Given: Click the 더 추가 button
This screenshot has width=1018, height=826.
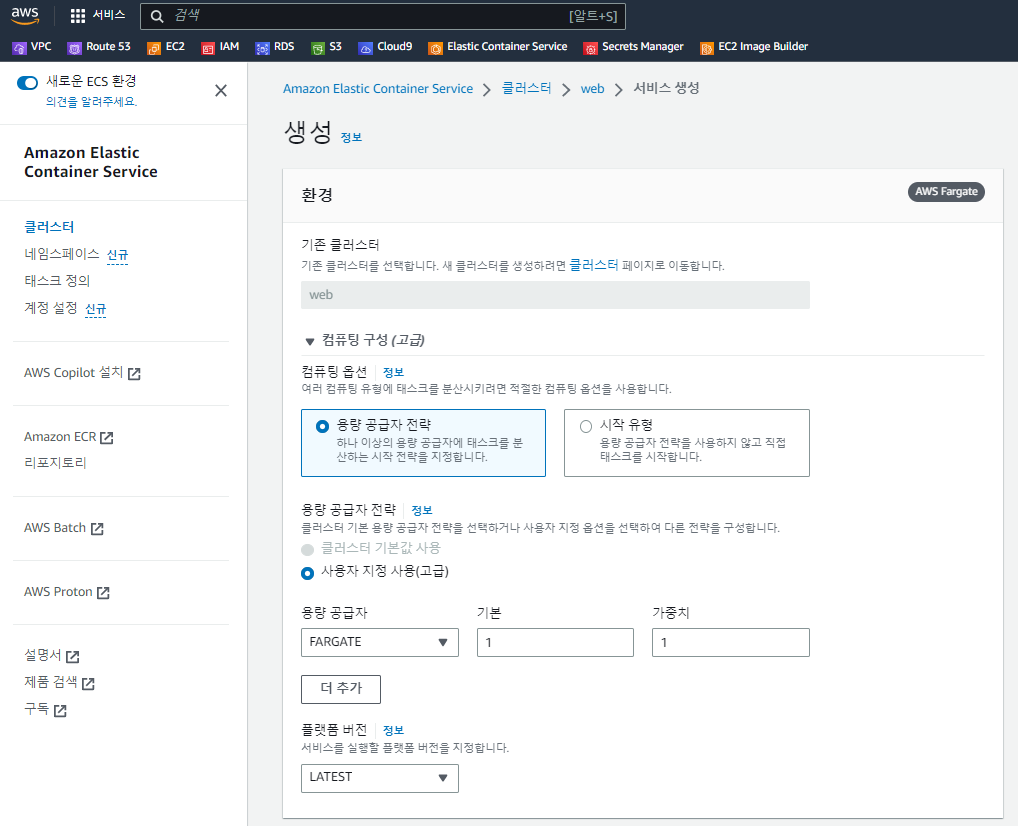Looking at the screenshot, I should (x=341, y=689).
